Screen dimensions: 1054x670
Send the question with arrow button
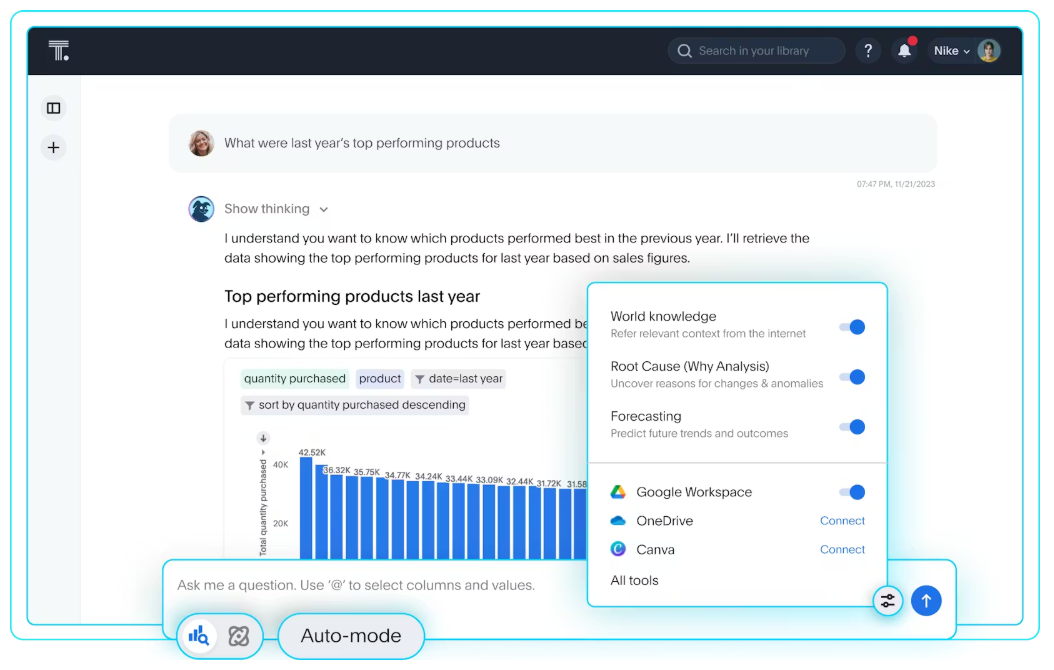tap(926, 601)
